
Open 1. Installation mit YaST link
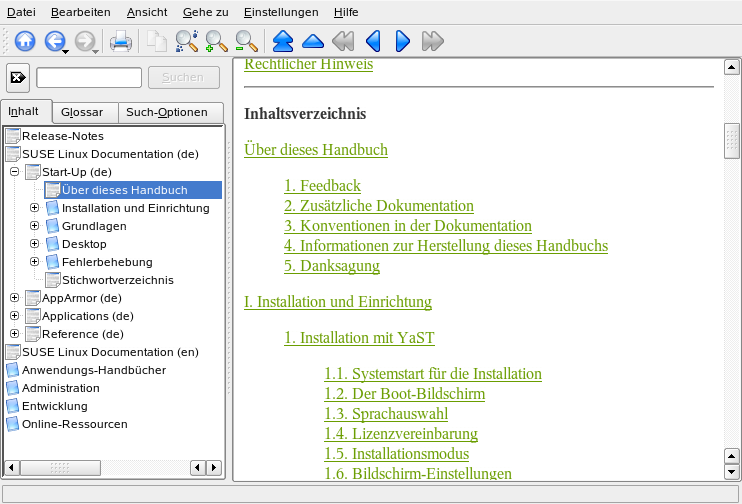pos(359,338)
